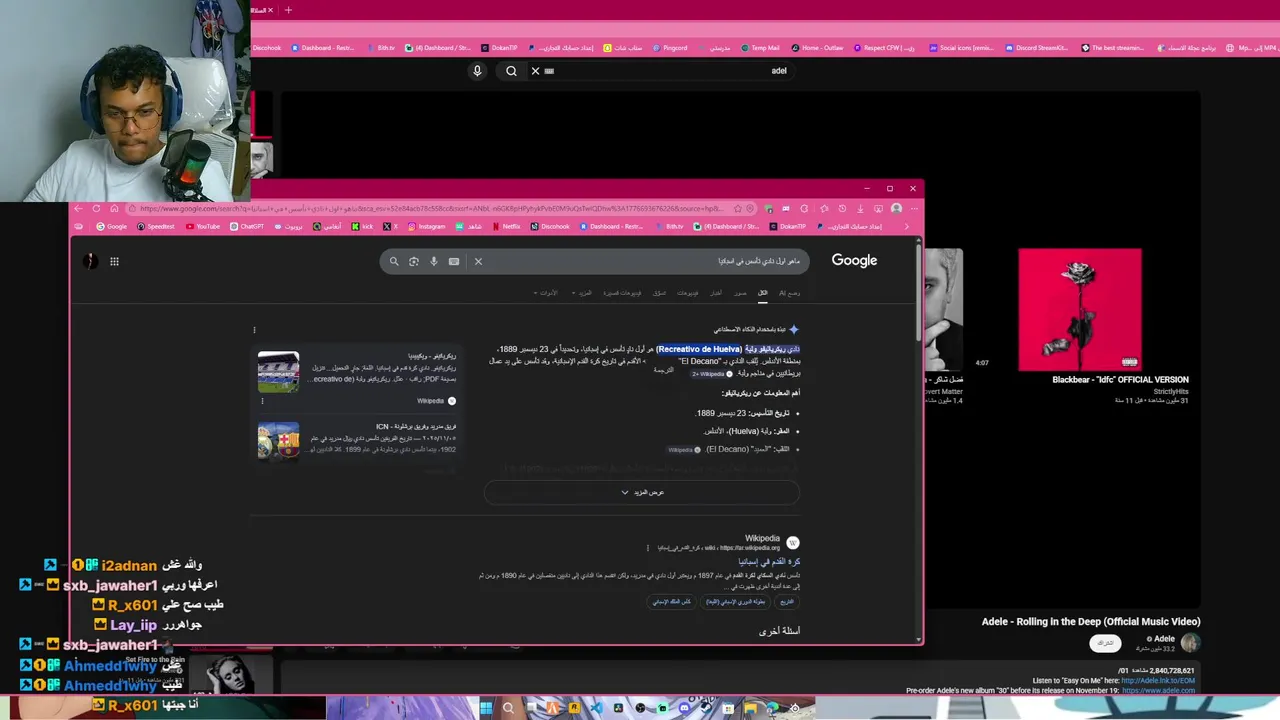1280x720 pixels.
Task: Switch to the Shopping results tab
Action: 660,293
